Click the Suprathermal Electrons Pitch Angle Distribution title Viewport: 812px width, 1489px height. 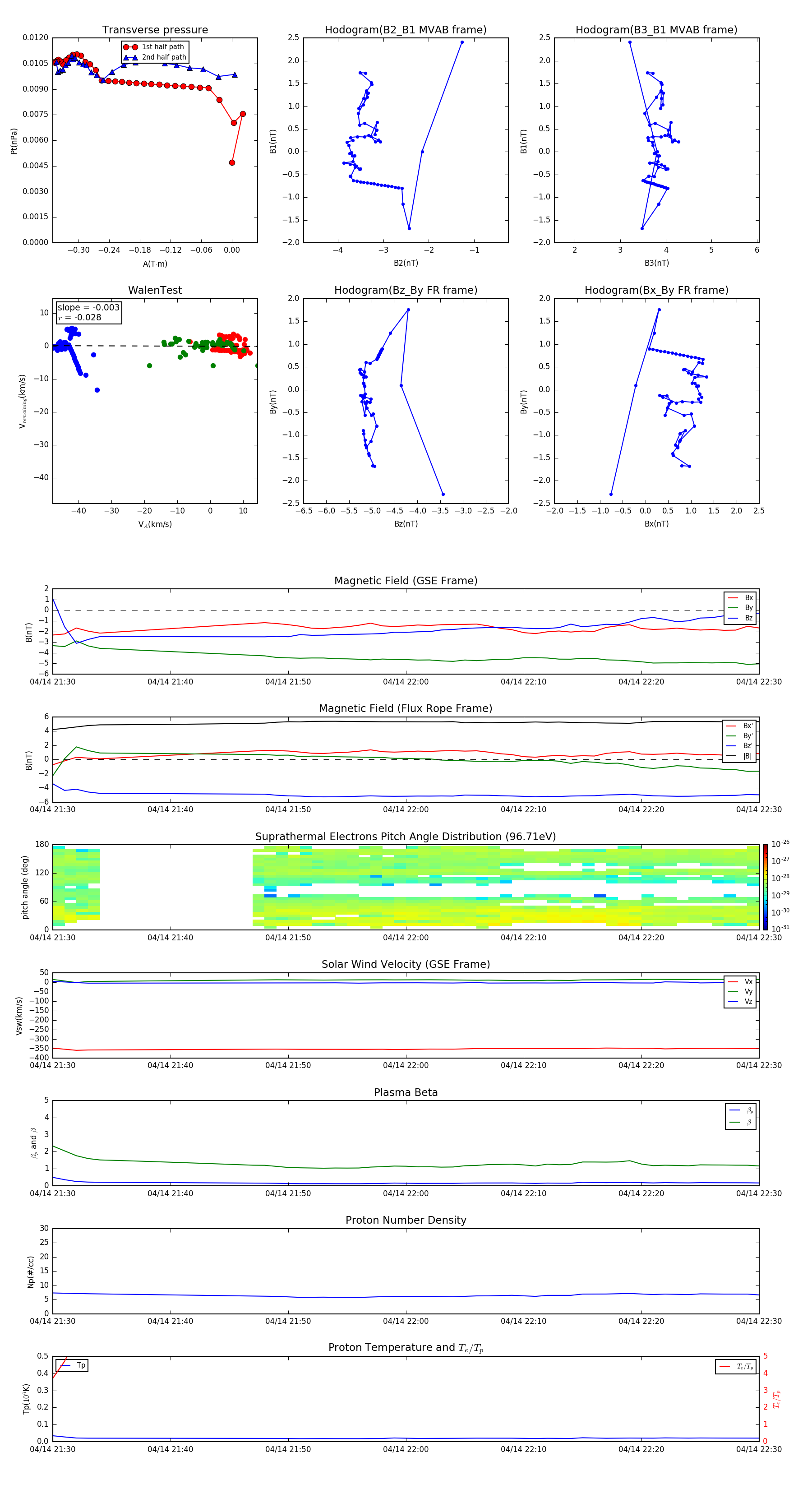(406, 837)
